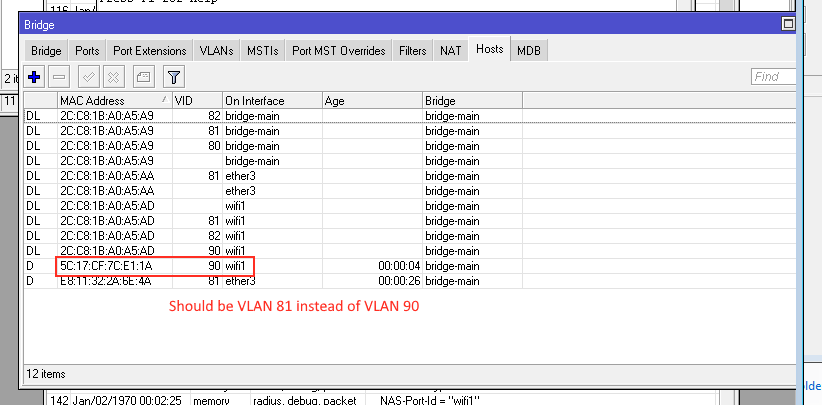
Task: Switch to the Filters tab
Action: click(x=413, y=51)
